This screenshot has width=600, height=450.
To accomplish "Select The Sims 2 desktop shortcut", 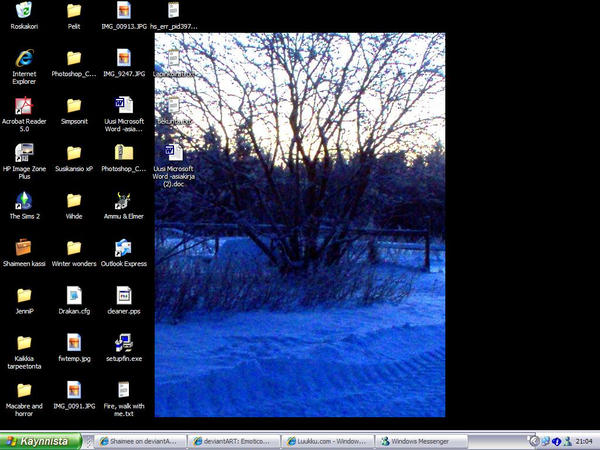I will tap(24, 205).
